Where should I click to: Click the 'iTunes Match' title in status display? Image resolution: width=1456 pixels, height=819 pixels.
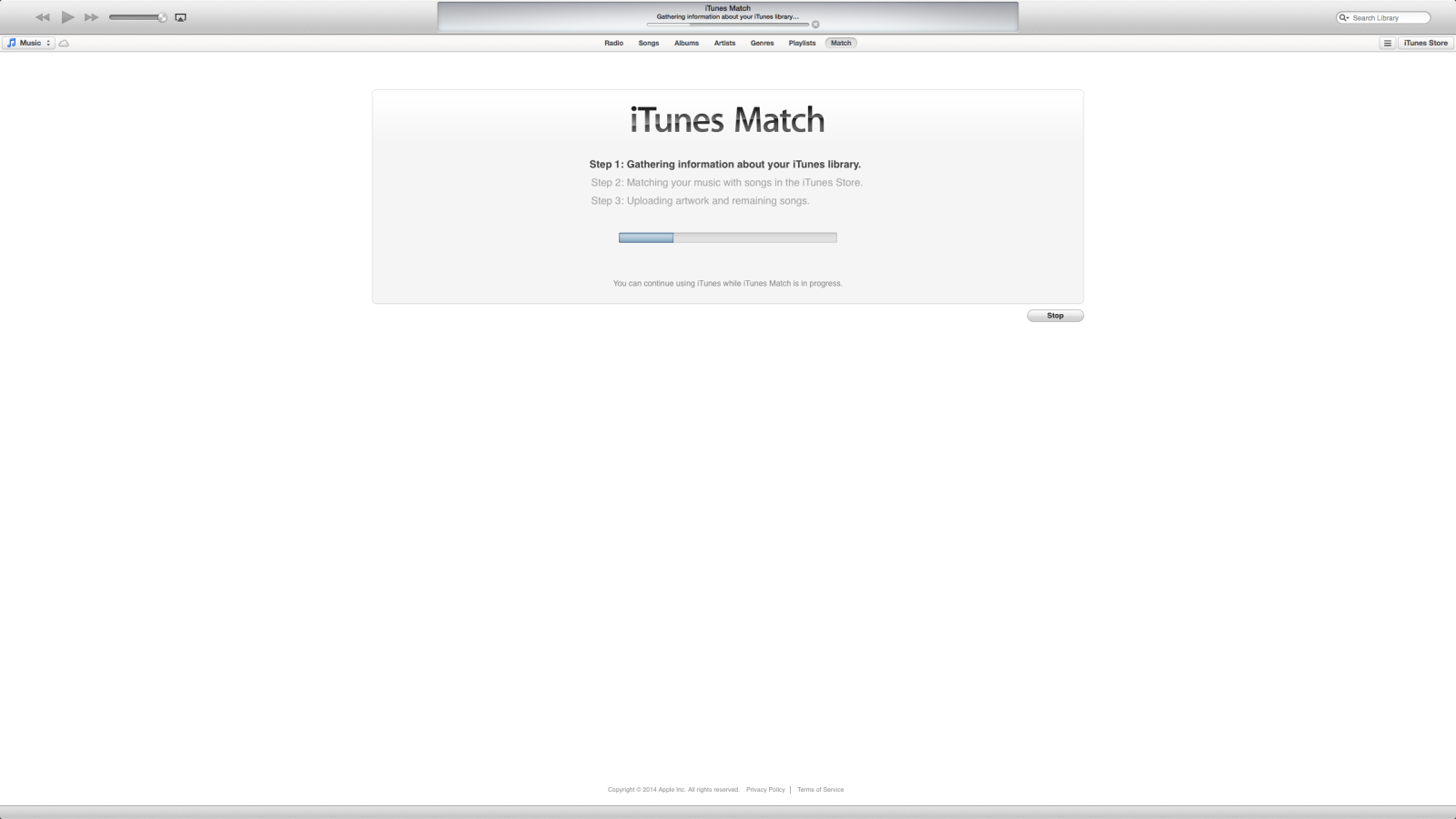[728, 8]
